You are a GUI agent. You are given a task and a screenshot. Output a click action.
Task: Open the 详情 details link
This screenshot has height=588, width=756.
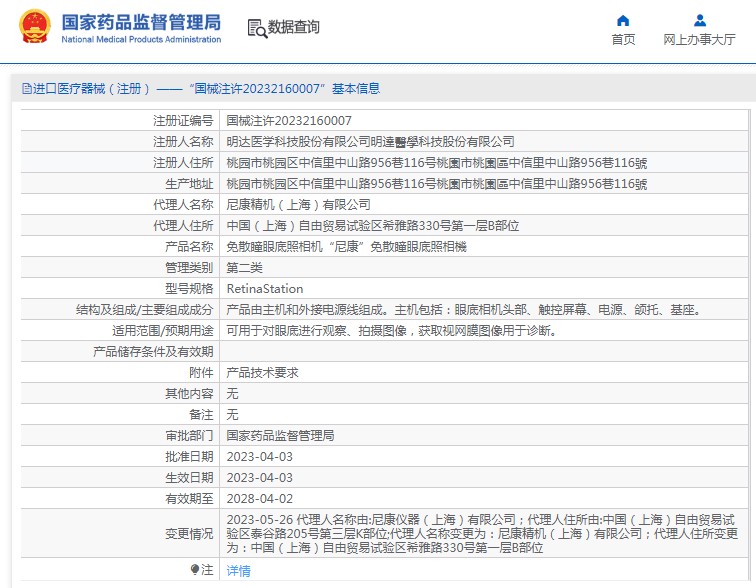click(239, 571)
